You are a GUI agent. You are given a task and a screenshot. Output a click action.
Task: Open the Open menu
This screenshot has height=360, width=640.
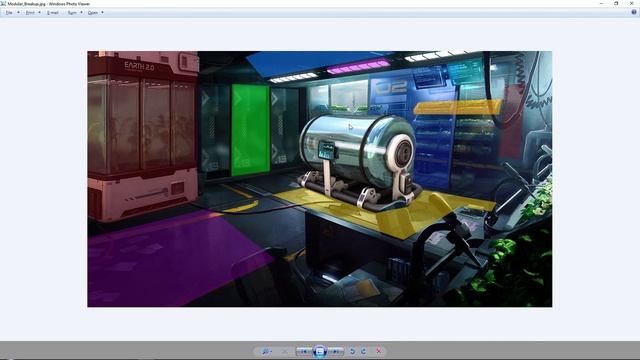(93, 13)
